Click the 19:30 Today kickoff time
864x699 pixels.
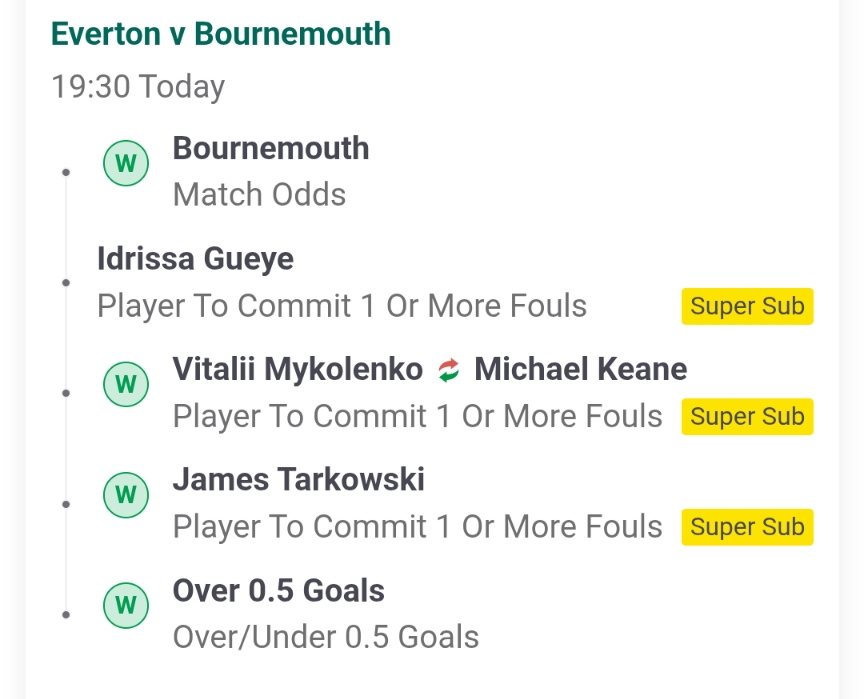pos(138,86)
